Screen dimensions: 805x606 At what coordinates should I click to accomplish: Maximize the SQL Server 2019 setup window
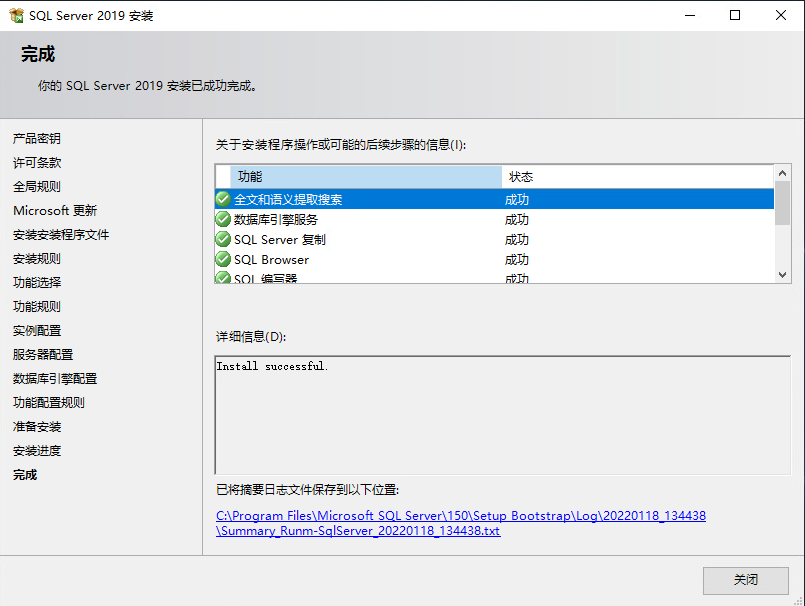(x=735, y=15)
